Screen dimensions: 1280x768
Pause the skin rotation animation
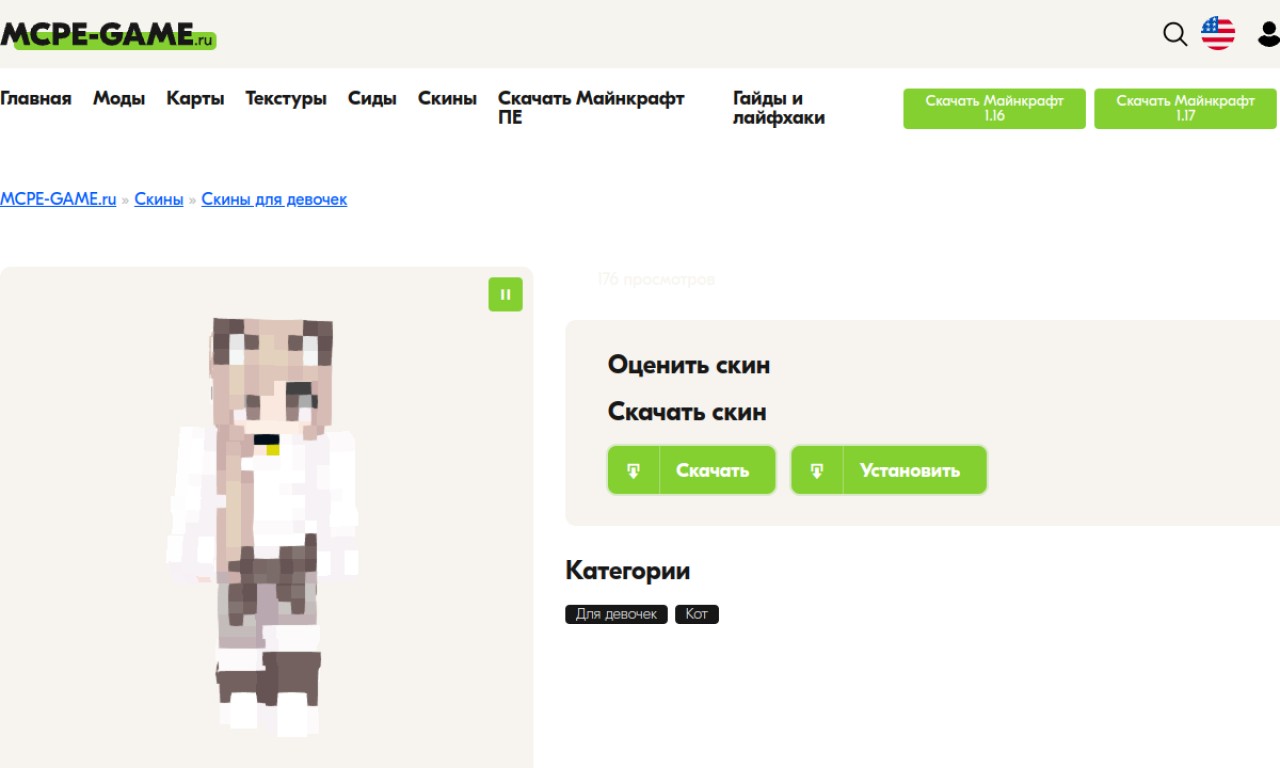(x=505, y=294)
